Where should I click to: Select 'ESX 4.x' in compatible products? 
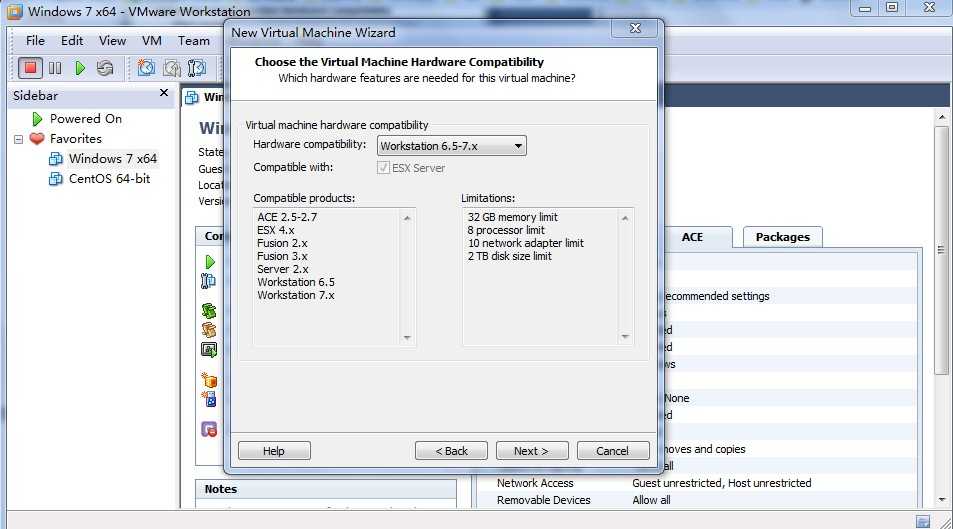point(275,230)
